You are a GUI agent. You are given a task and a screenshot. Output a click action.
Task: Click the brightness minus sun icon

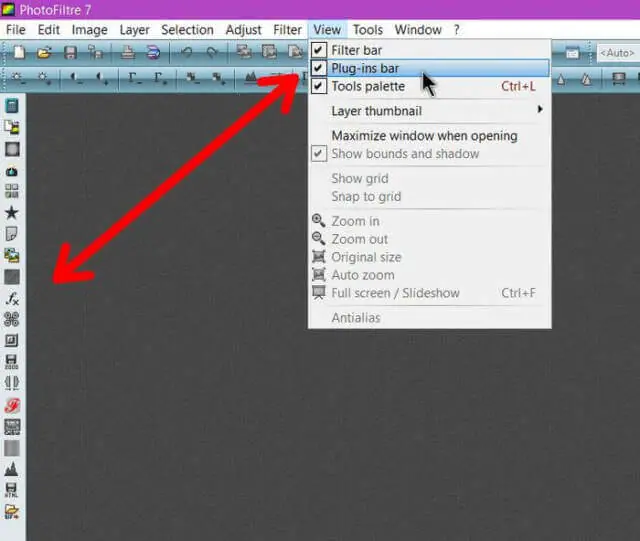pos(17,78)
